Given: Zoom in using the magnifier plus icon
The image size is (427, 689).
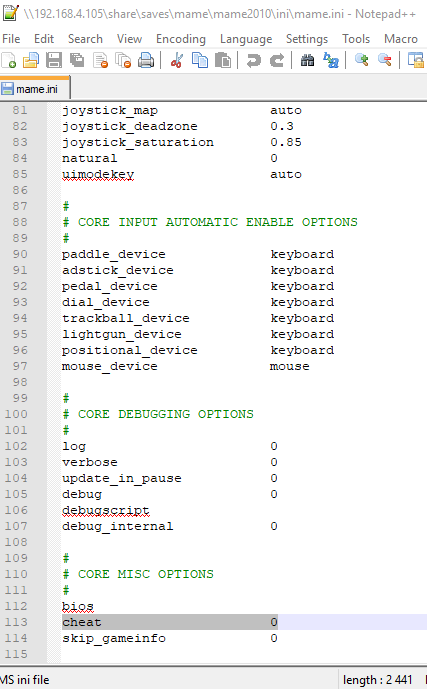Looking at the screenshot, I should tap(362, 60).
